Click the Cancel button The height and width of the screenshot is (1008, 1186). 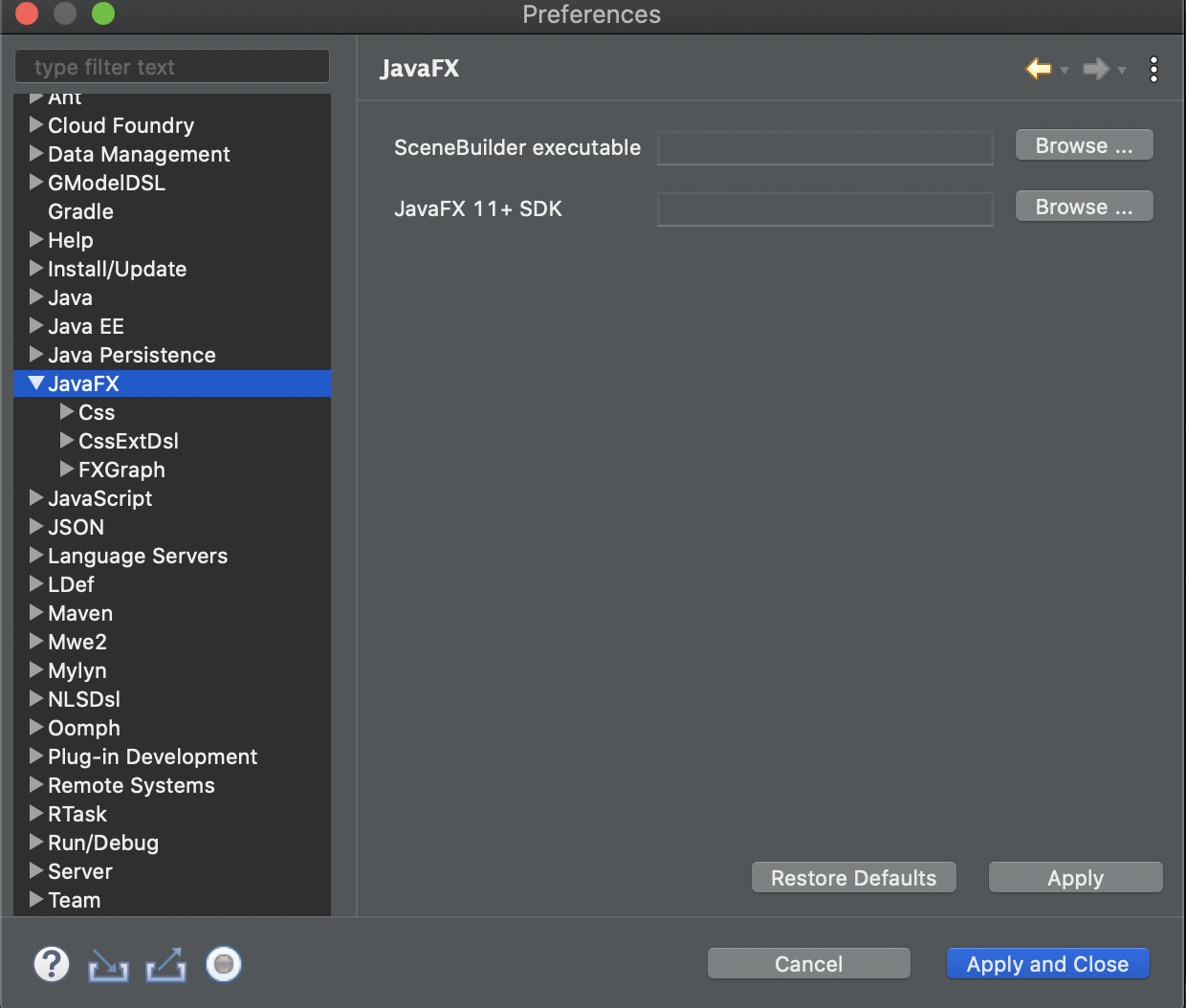coord(809,964)
